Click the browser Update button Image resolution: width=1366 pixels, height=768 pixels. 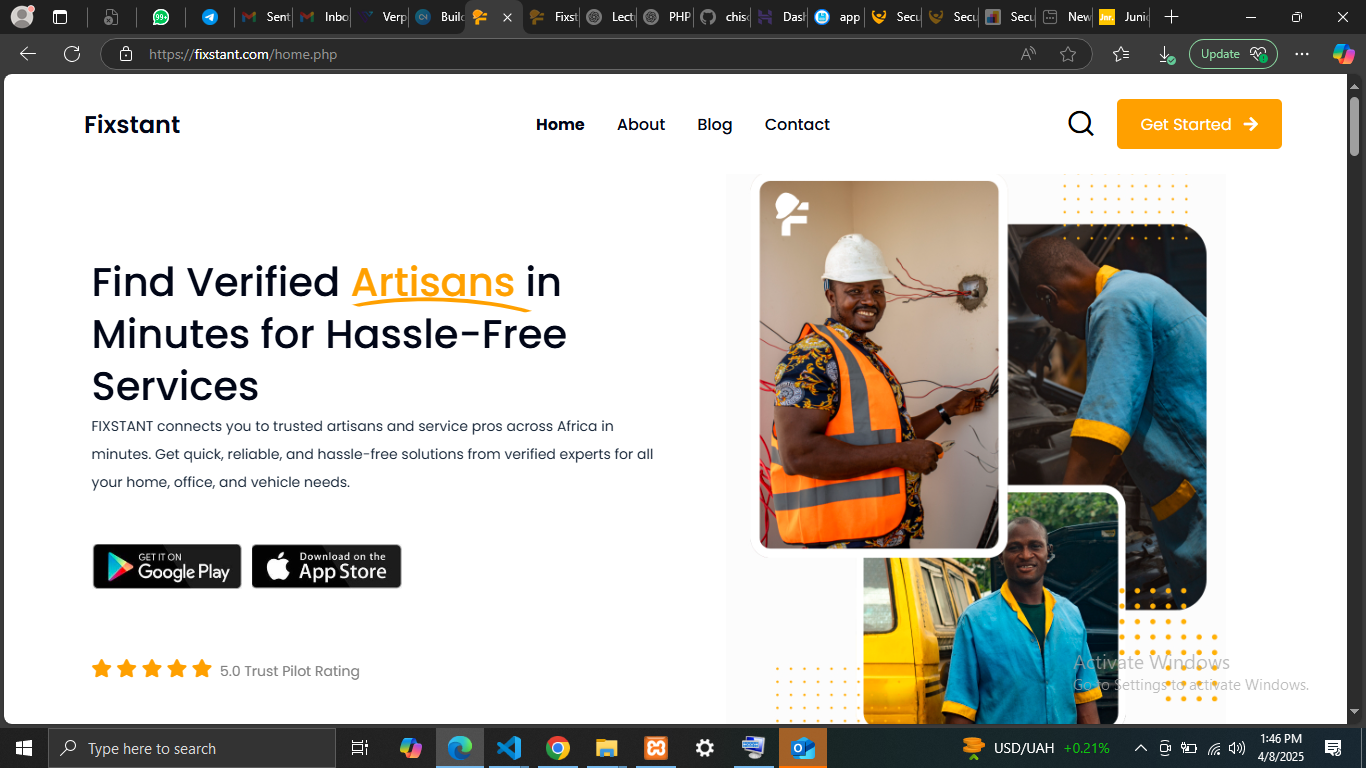pos(1233,54)
